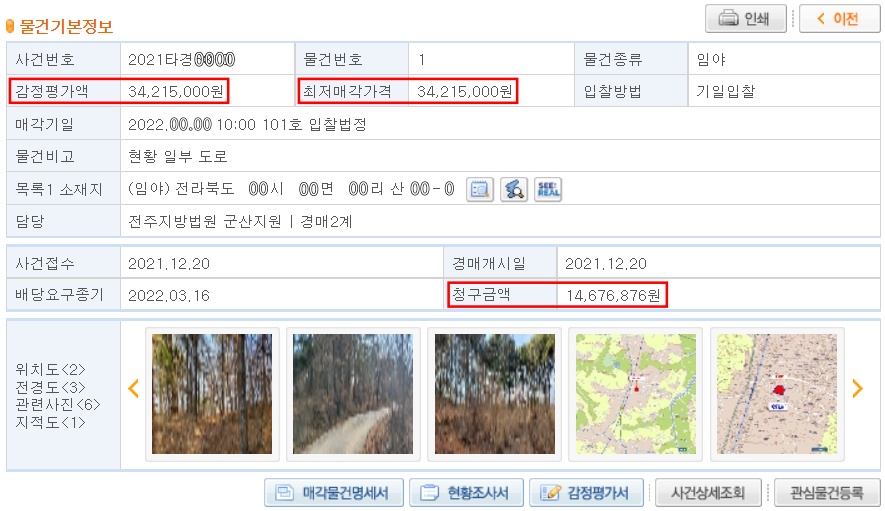Open the registry document icon beside 소재지
Screen dimensions: 885x511
pos(480,189)
